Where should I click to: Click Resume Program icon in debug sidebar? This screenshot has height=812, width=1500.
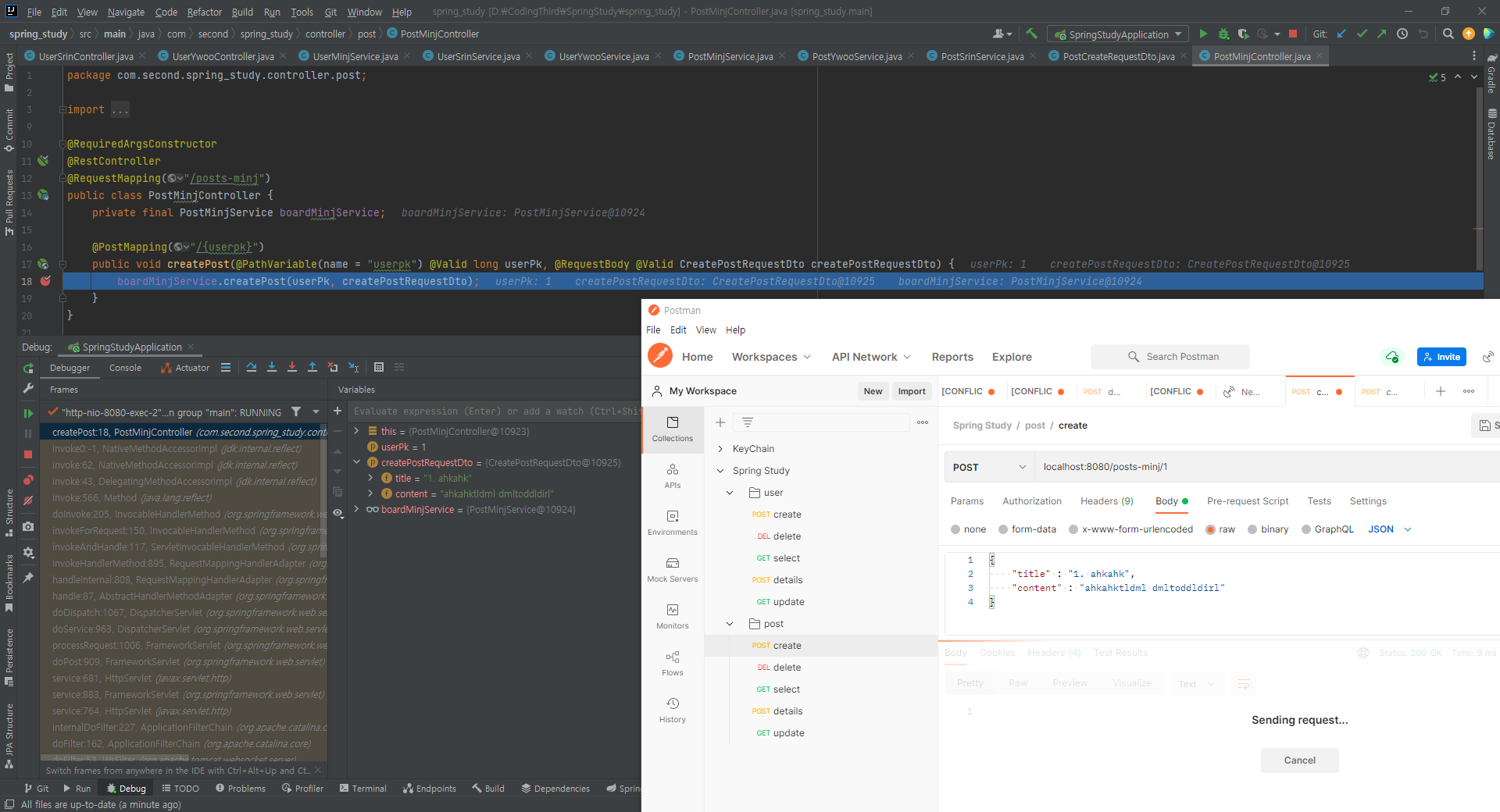pos(28,413)
